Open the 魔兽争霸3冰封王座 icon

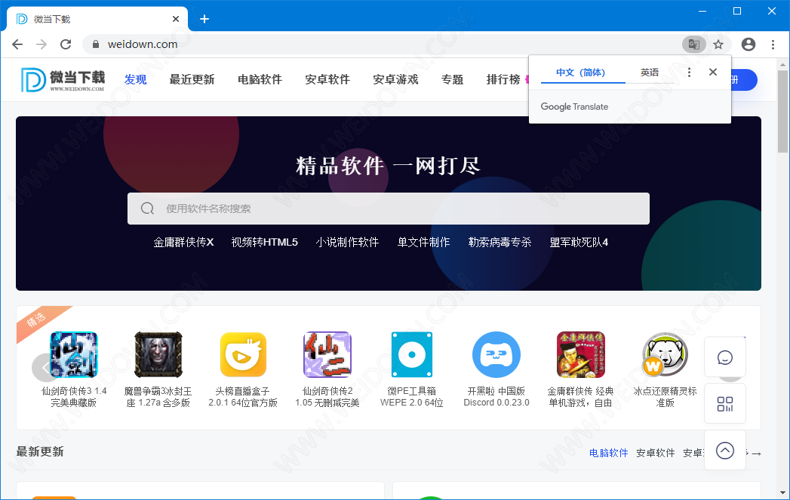click(x=158, y=354)
